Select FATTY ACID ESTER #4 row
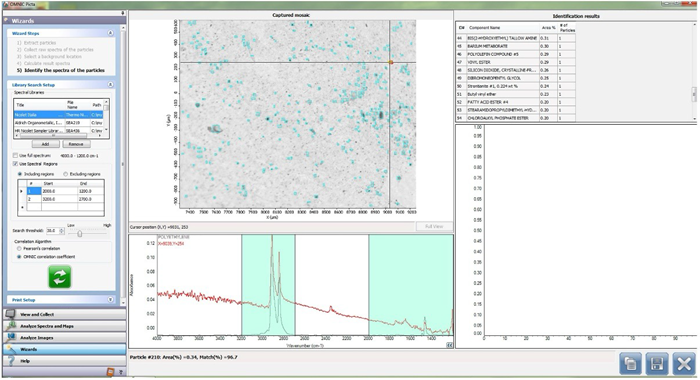The width and height of the screenshot is (700, 380). coord(516,102)
